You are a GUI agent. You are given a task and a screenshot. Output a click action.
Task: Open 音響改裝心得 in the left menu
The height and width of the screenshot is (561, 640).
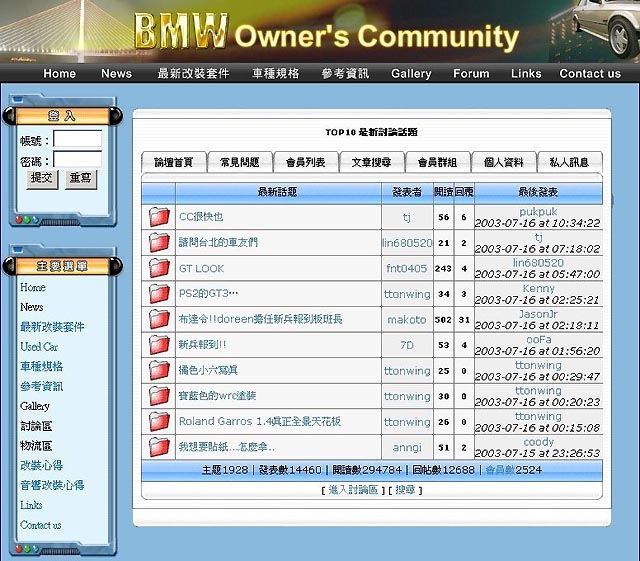click(x=52, y=485)
